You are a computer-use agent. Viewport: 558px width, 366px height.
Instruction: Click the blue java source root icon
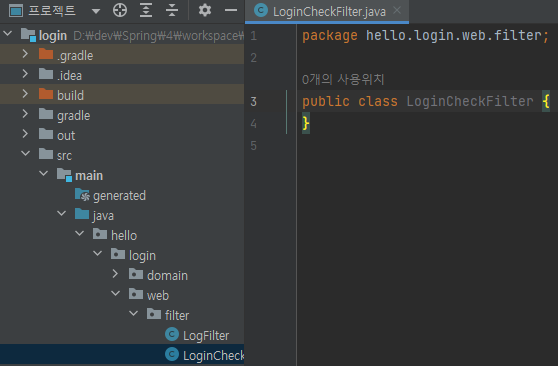(82, 214)
